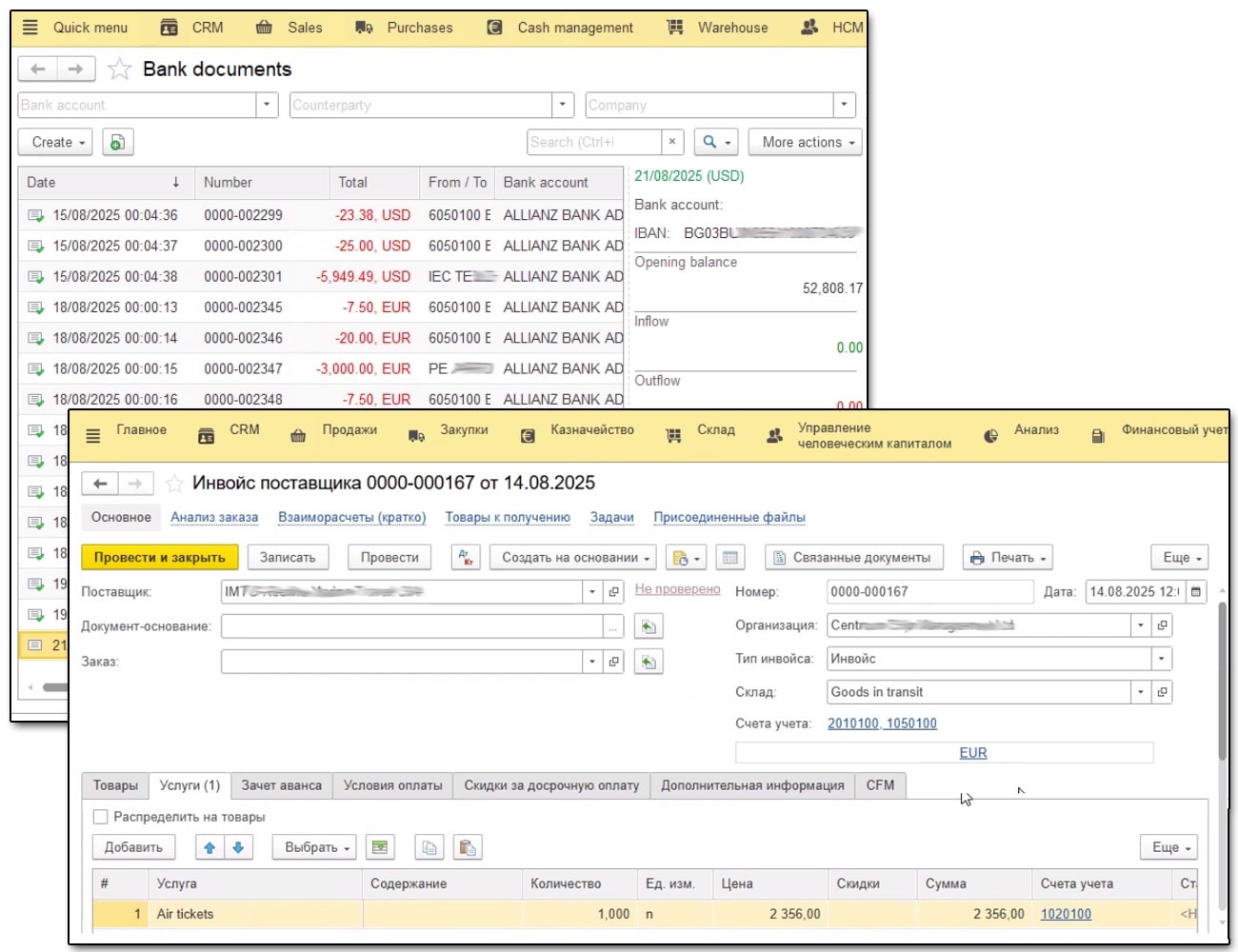Click the calendar icon beside the Дата field
Viewport: 1238px width, 952px height.
tap(1196, 592)
